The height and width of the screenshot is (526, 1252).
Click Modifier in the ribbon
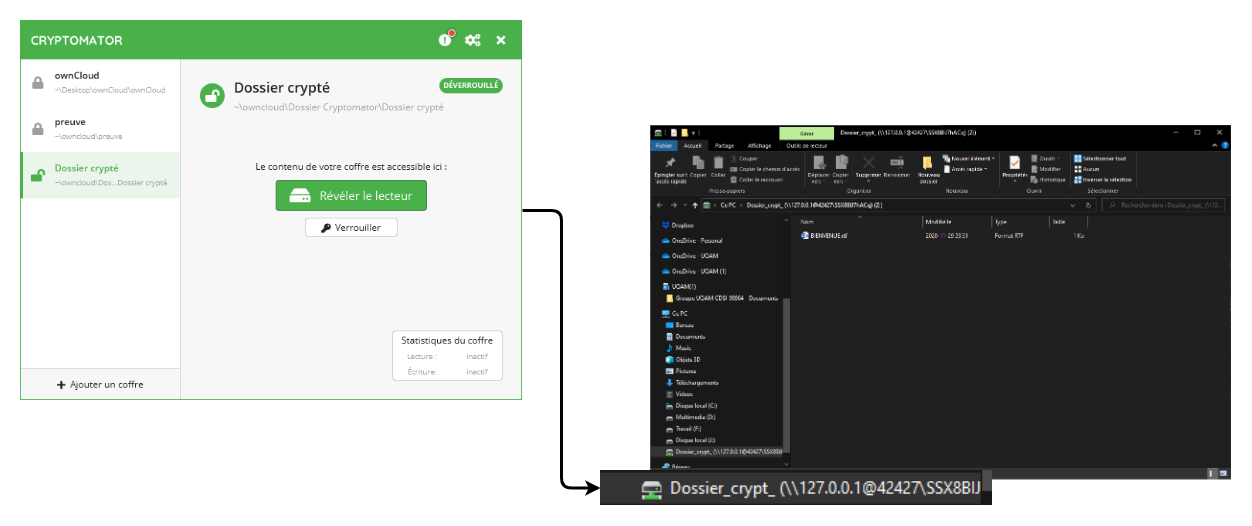[x=1046, y=169]
